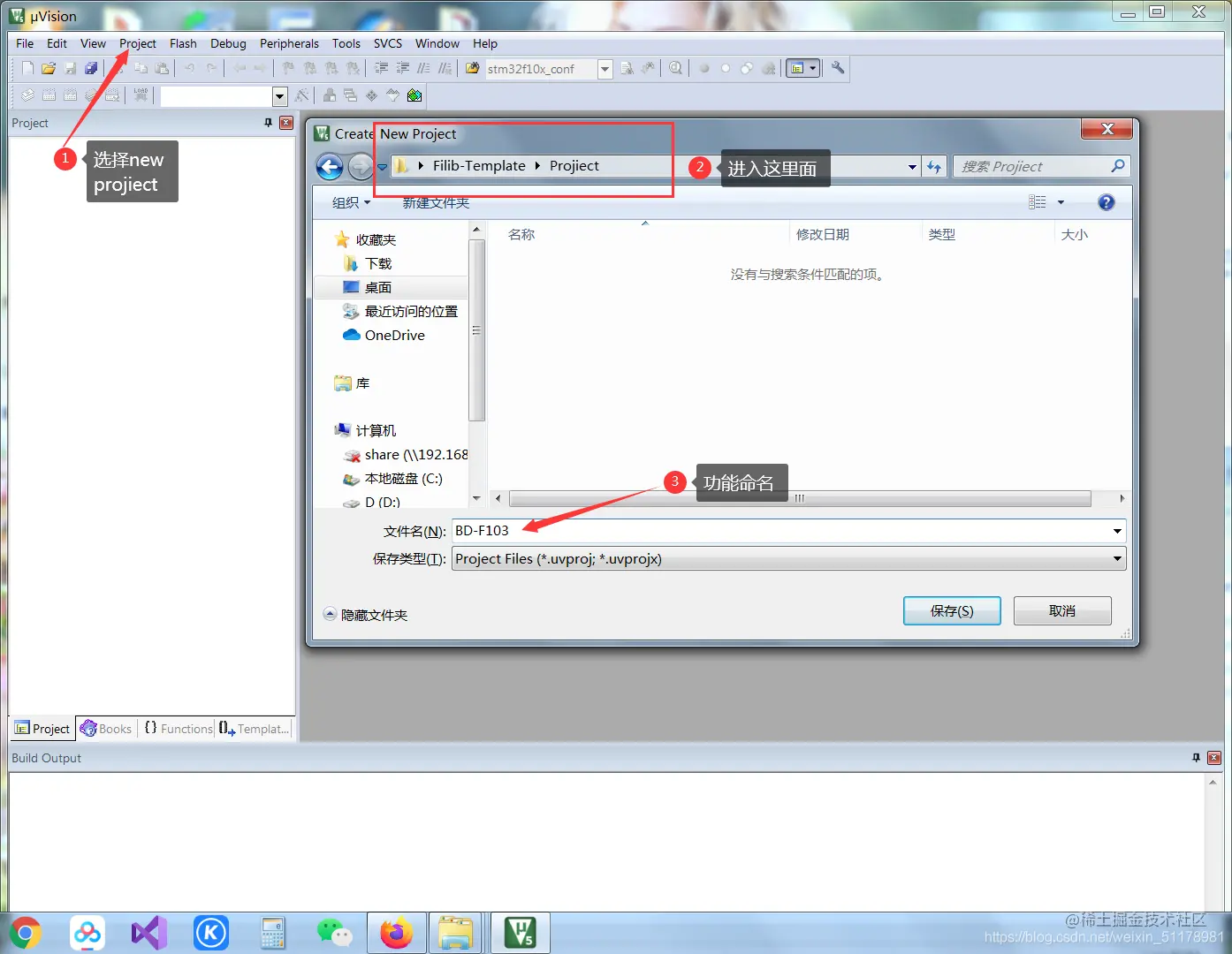Image resolution: width=1232 pixels, height=954 pixels.
Task: Open the 组织 dropdown menu
Action: point(351,202)
